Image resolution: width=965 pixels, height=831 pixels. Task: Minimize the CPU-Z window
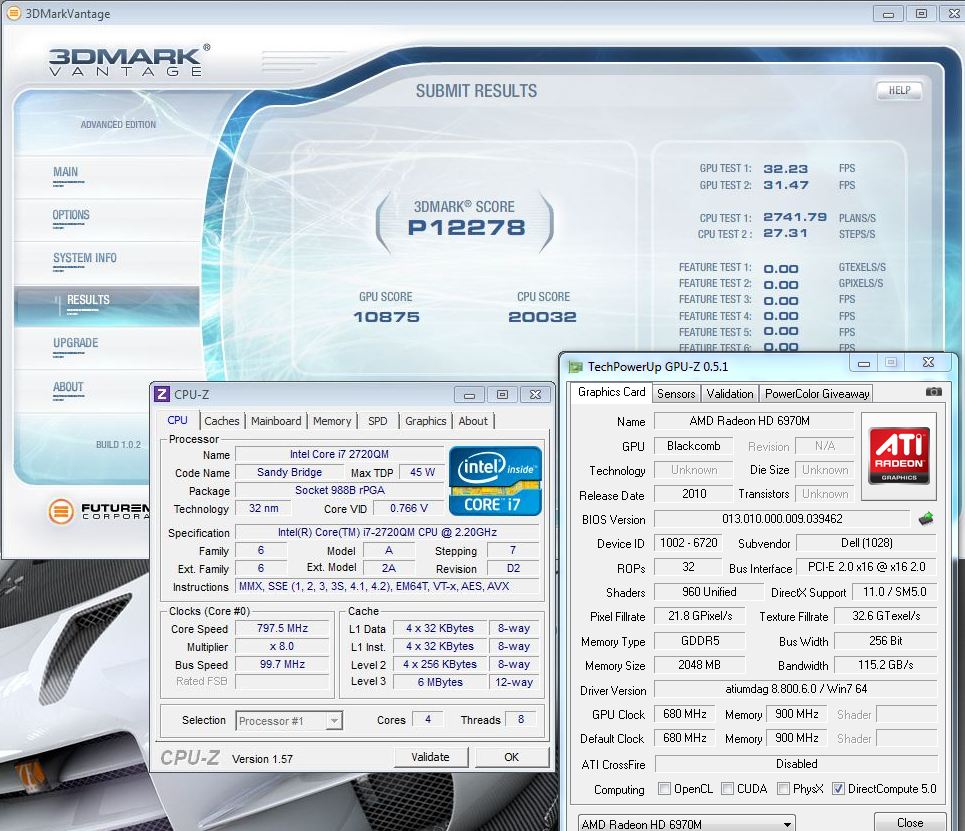(470, 395)
